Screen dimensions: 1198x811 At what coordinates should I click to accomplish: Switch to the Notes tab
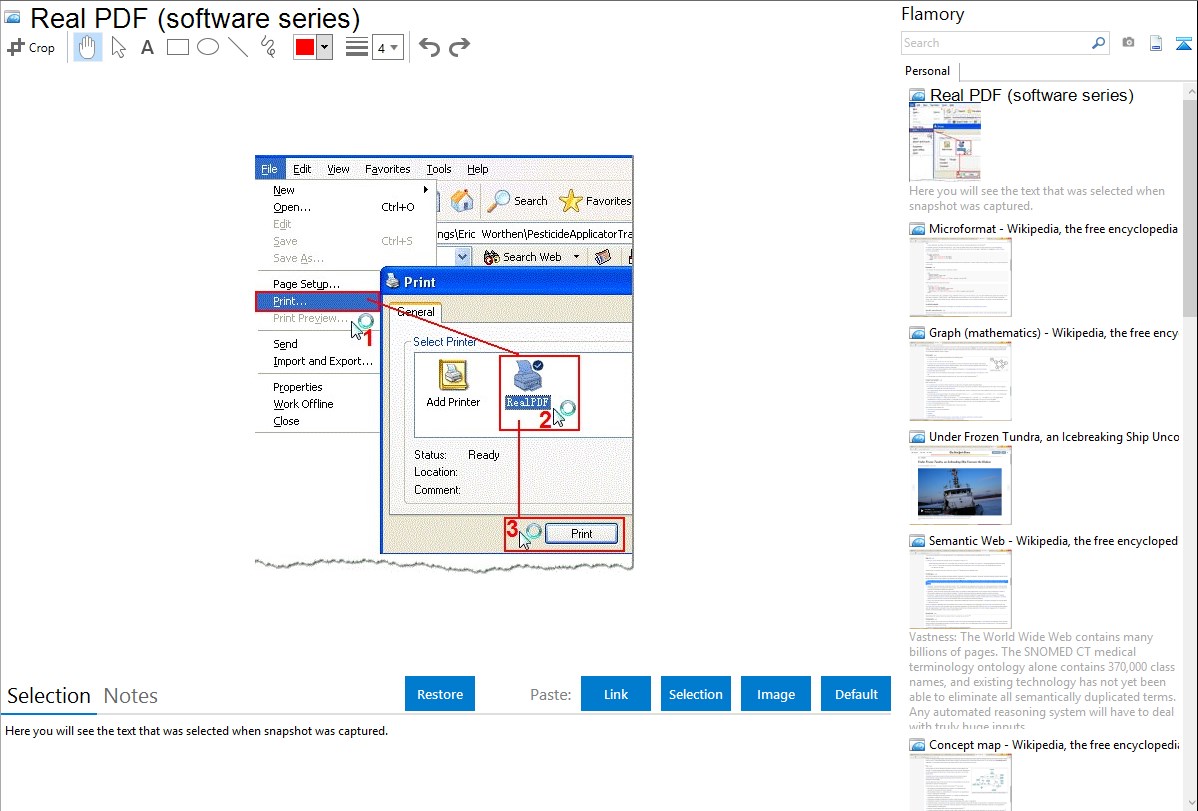point(131,696)
